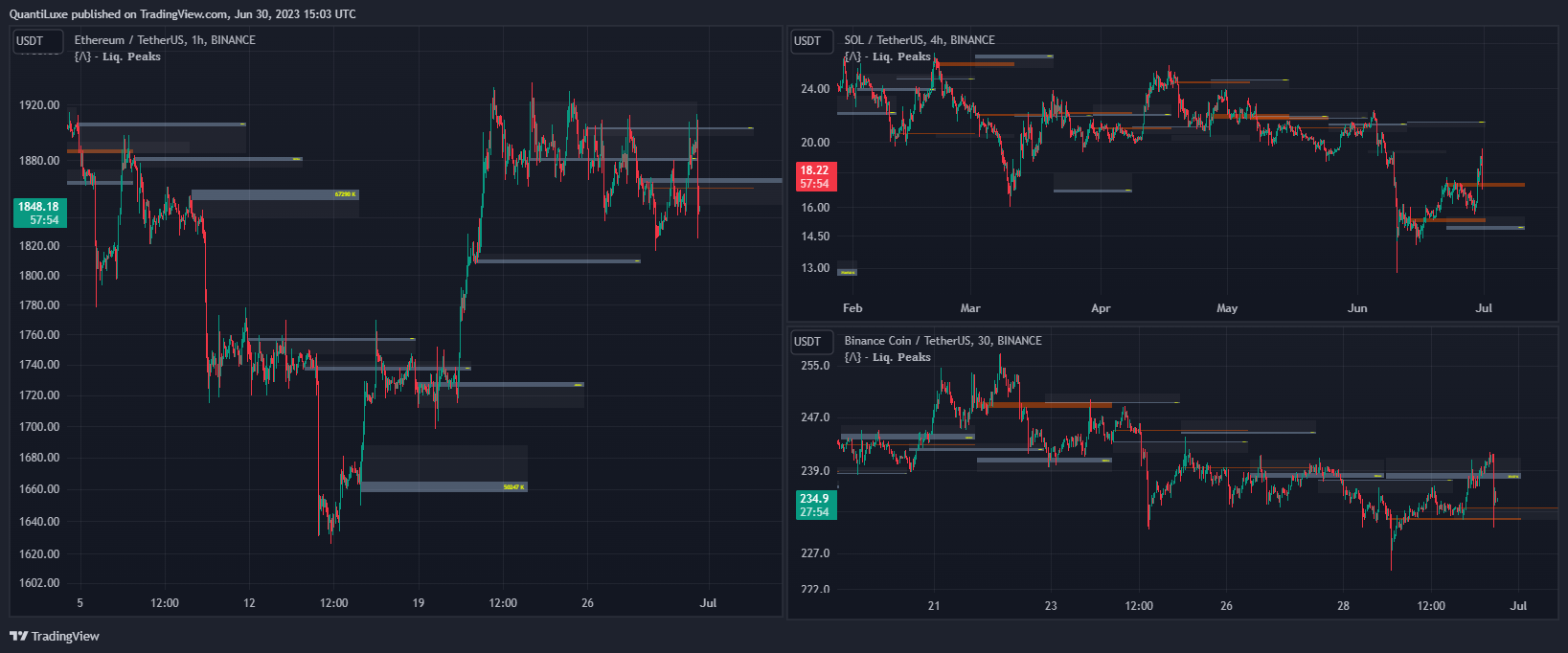Click the Feb date label on the SOL chart
Screen dimensions: 1568x653
(852, 308)
